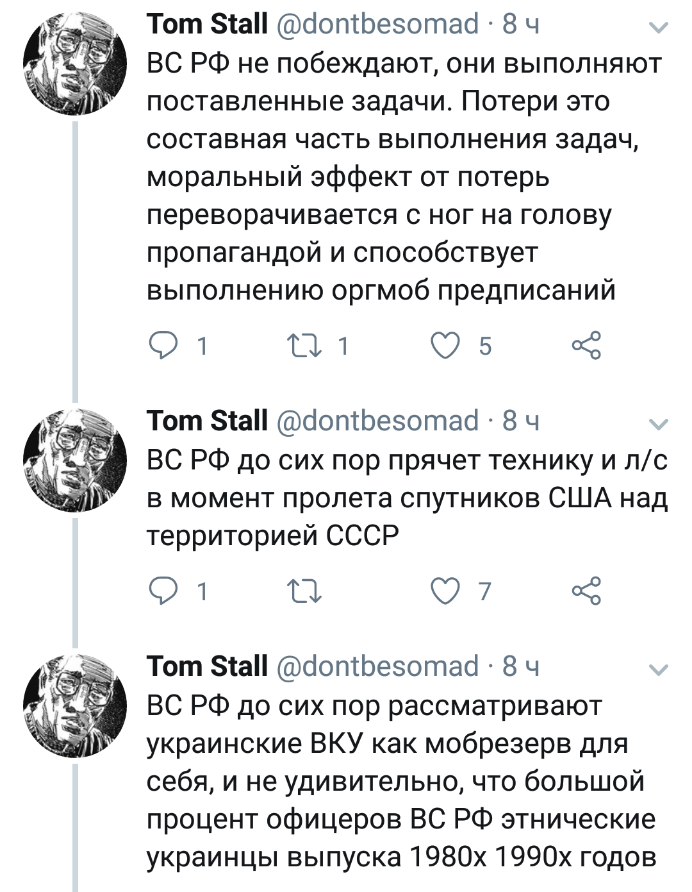Open the third tweet's dropdown chevron
Image resolution: width=692 pixels, height=892 pixels.
click(x=657, y=668)
